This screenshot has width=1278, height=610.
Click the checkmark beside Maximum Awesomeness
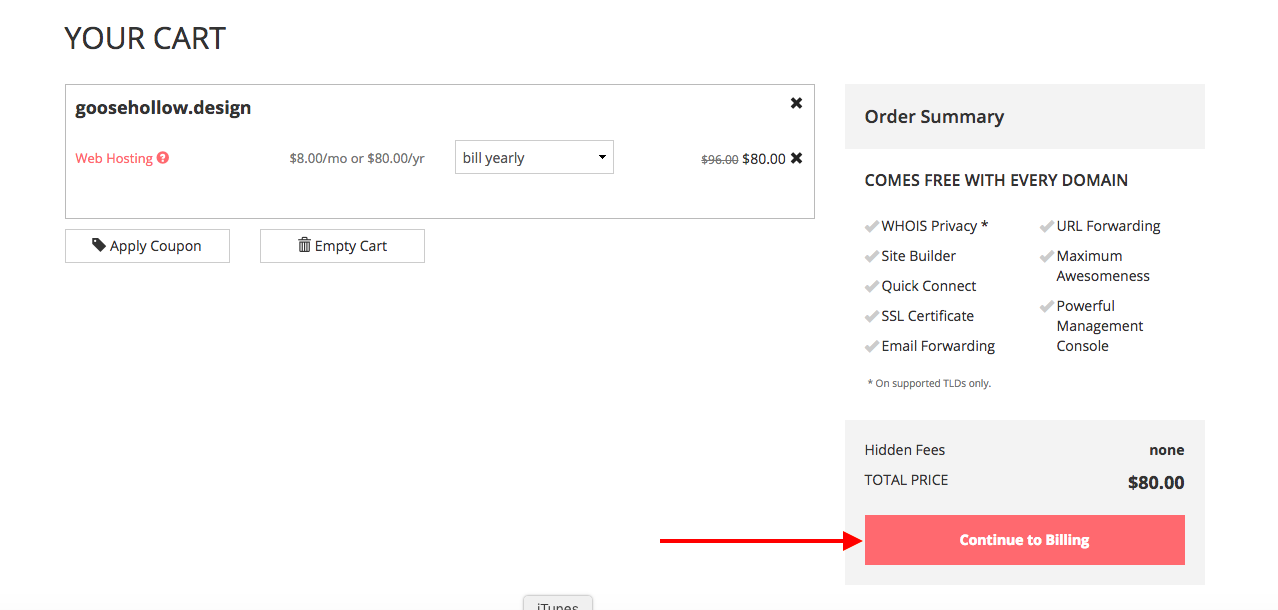click(1047, 257)
